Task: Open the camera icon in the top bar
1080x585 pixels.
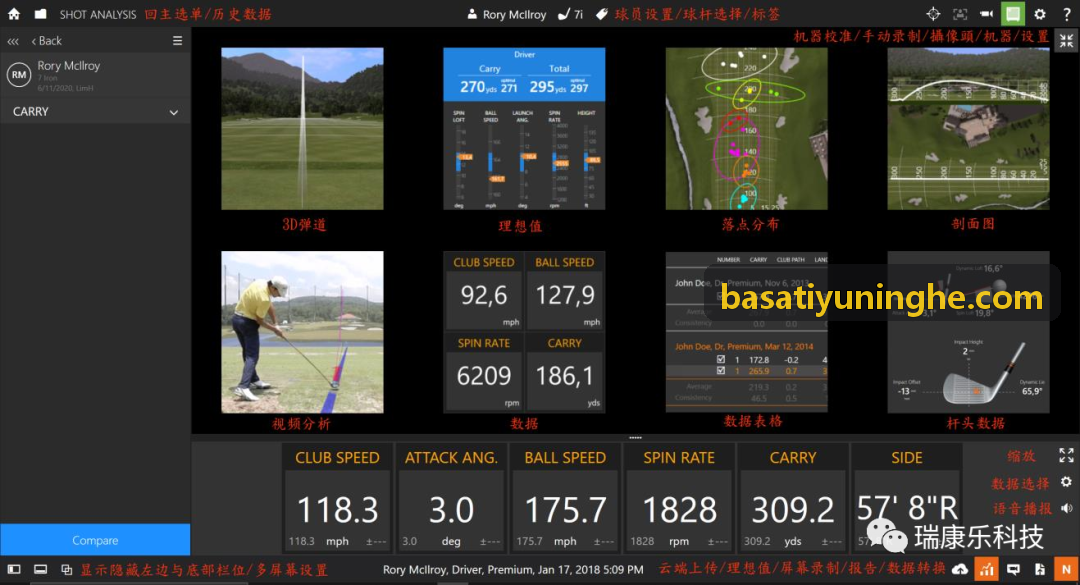Action: pos(986,14)
